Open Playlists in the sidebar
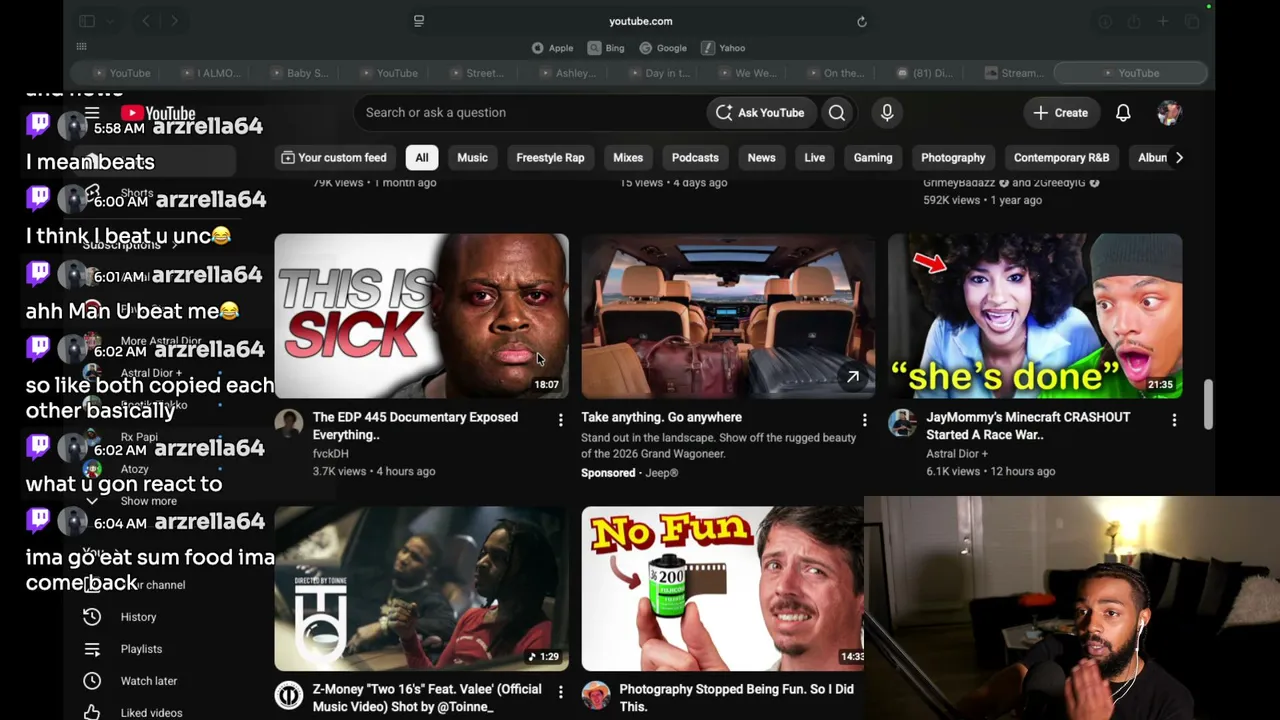 point(141,649)
